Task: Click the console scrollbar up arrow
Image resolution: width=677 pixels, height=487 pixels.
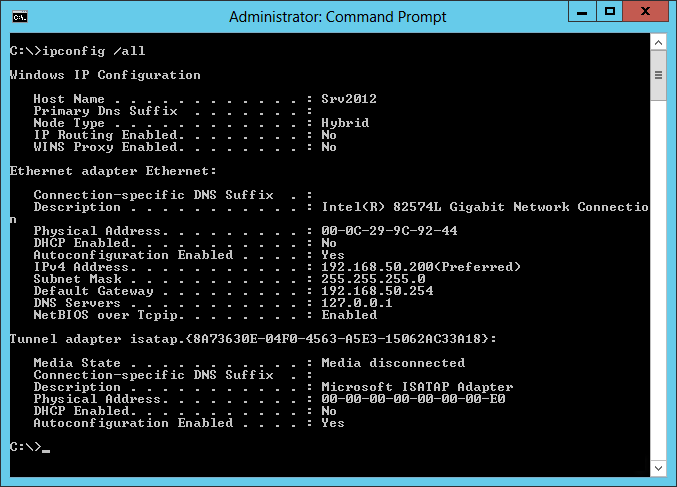Action: click(658, 42)
